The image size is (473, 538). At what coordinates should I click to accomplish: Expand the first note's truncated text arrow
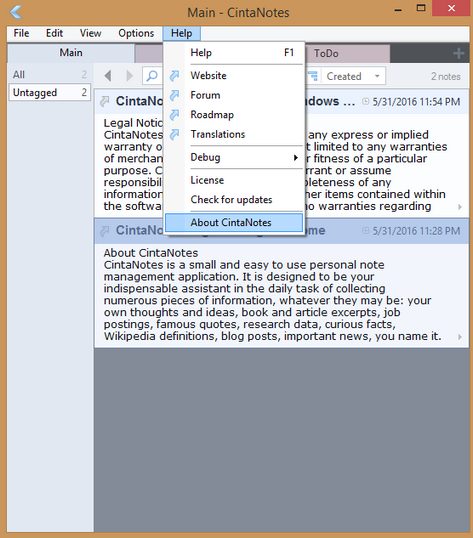pos(460,207)
